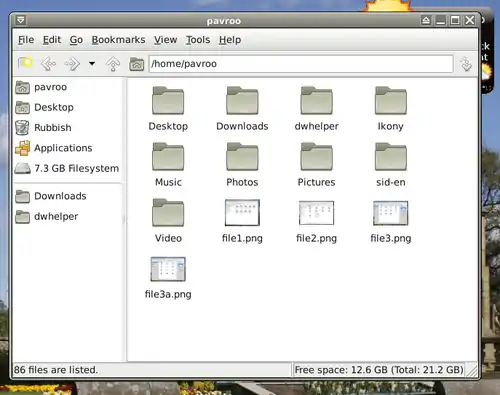Open the window menu button in titlebar
Screen dimensions: 500x395
pos(21,20)
